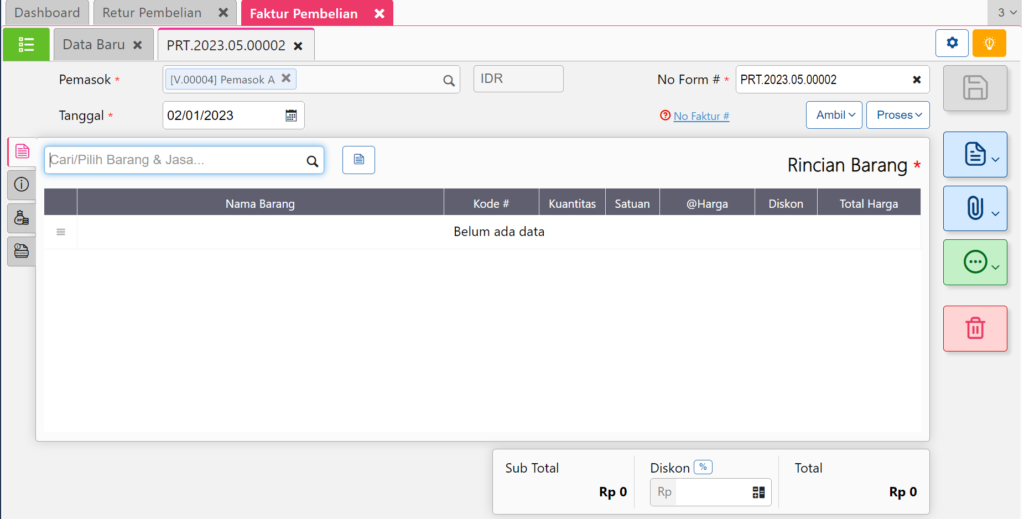The height and width of the screenshot is (519, 1024).
Task: Click the calendar icon in Tanggal field
Action: coord(291,115)
